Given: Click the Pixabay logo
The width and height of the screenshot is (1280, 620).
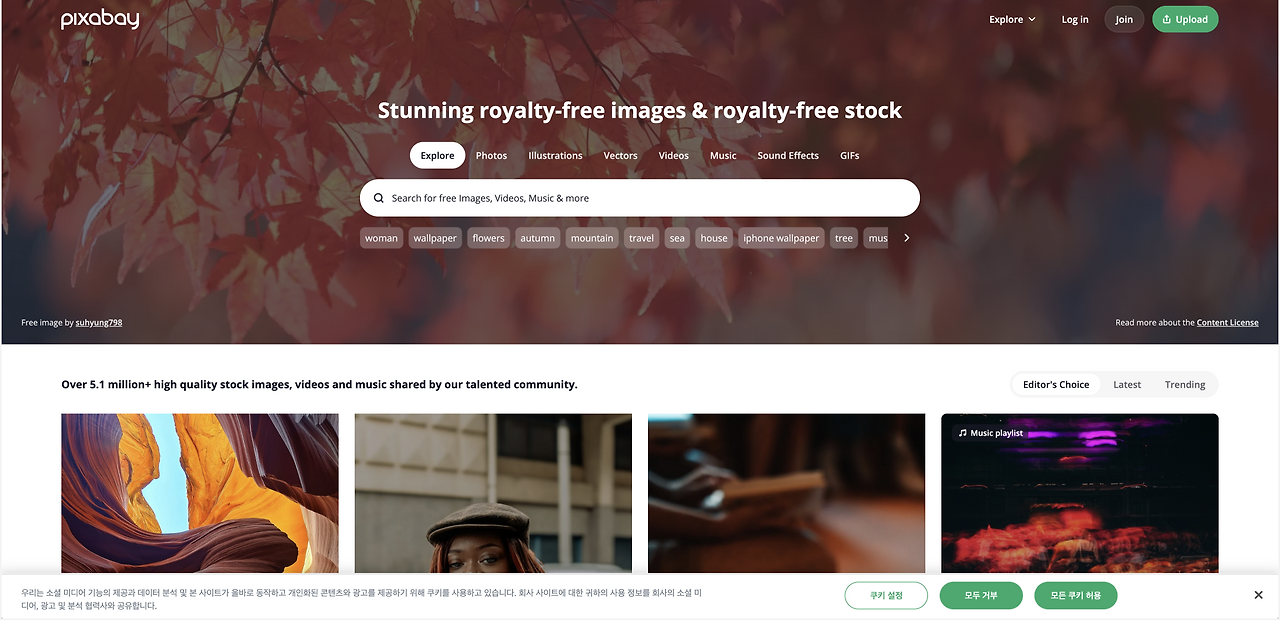Looking at the screenshot, I should [x=100, y=20].
